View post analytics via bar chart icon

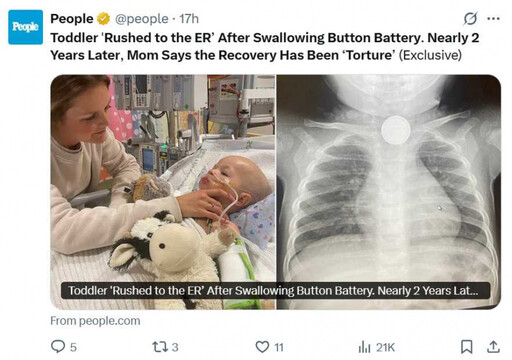coord(364,347)
